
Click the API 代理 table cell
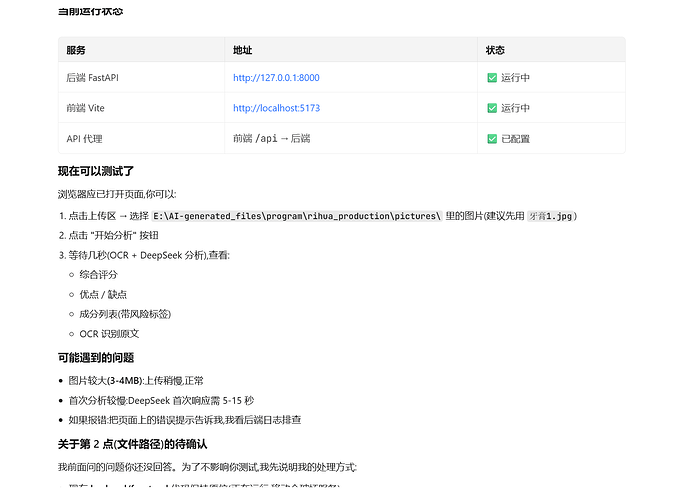[141, 139]
